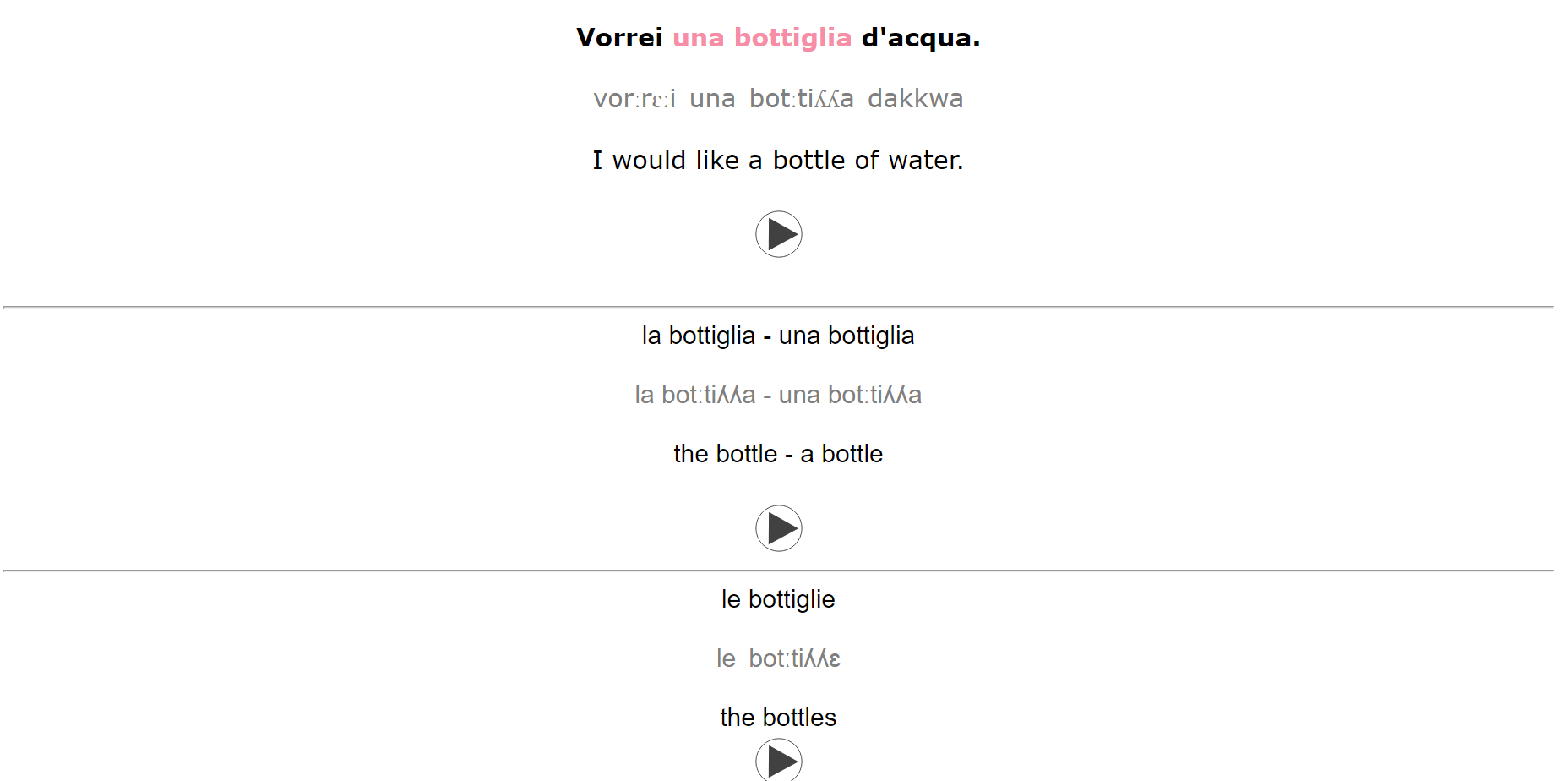The image size is (1568, 781).
Task: Play audio for 'le bottiglie'
Action: click(x=778, y=761)
